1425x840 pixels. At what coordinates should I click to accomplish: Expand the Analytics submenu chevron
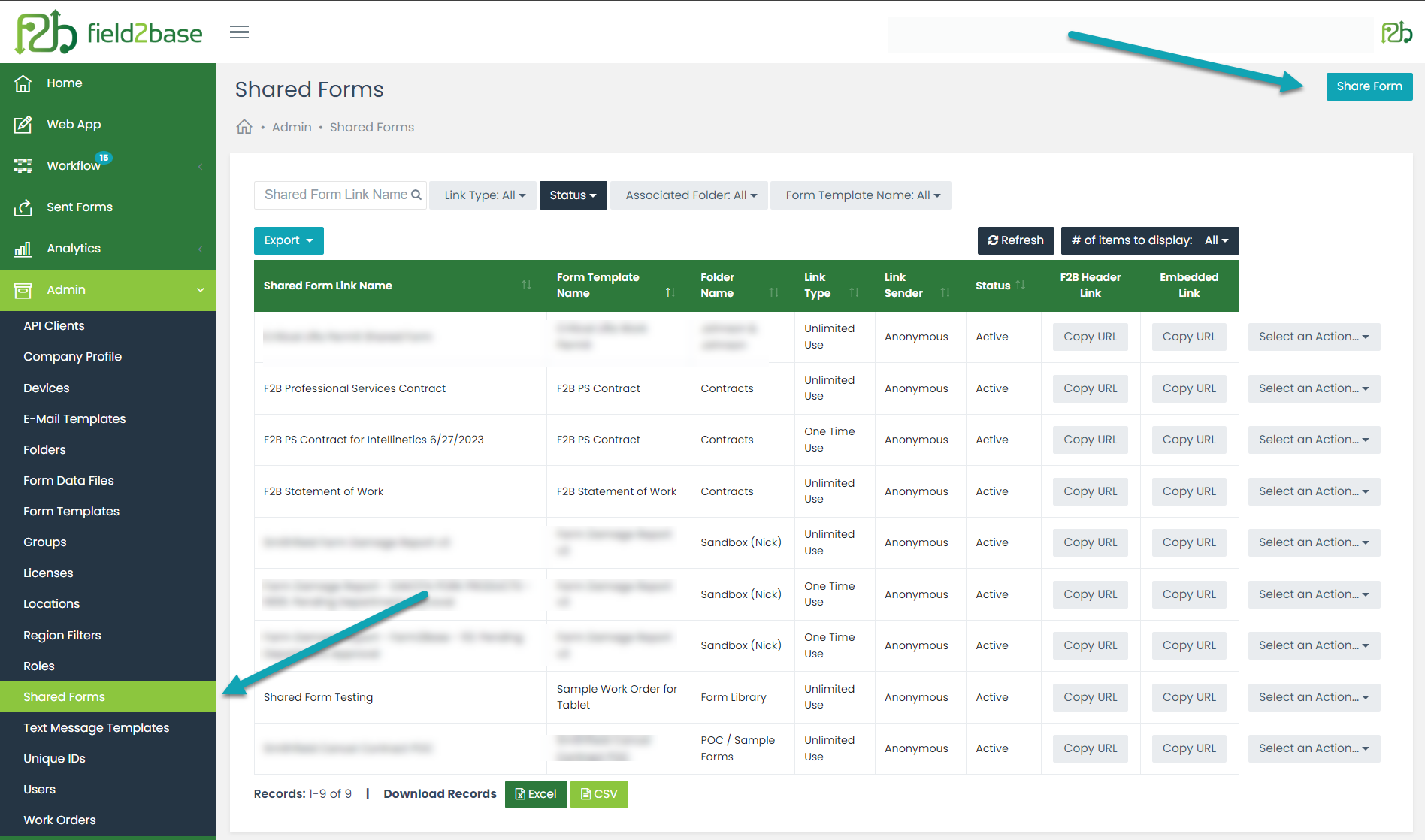point(200,249)
